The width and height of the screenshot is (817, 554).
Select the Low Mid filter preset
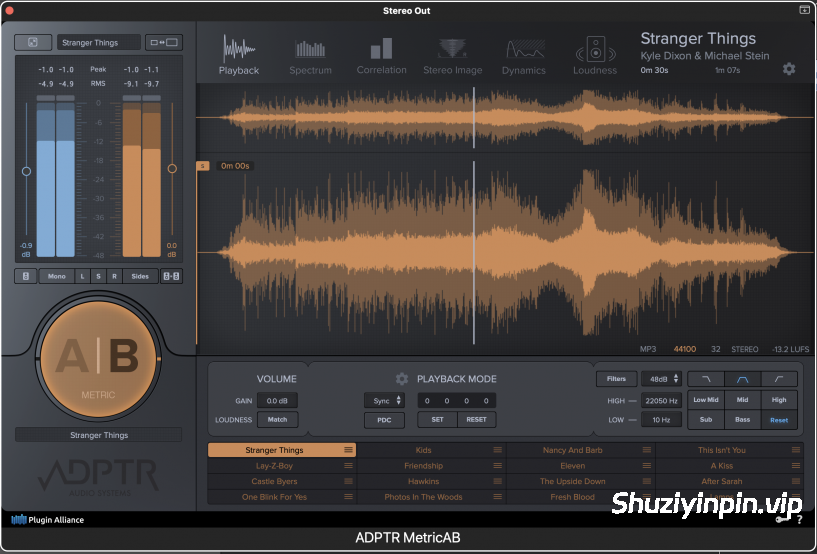coord(706,400)
